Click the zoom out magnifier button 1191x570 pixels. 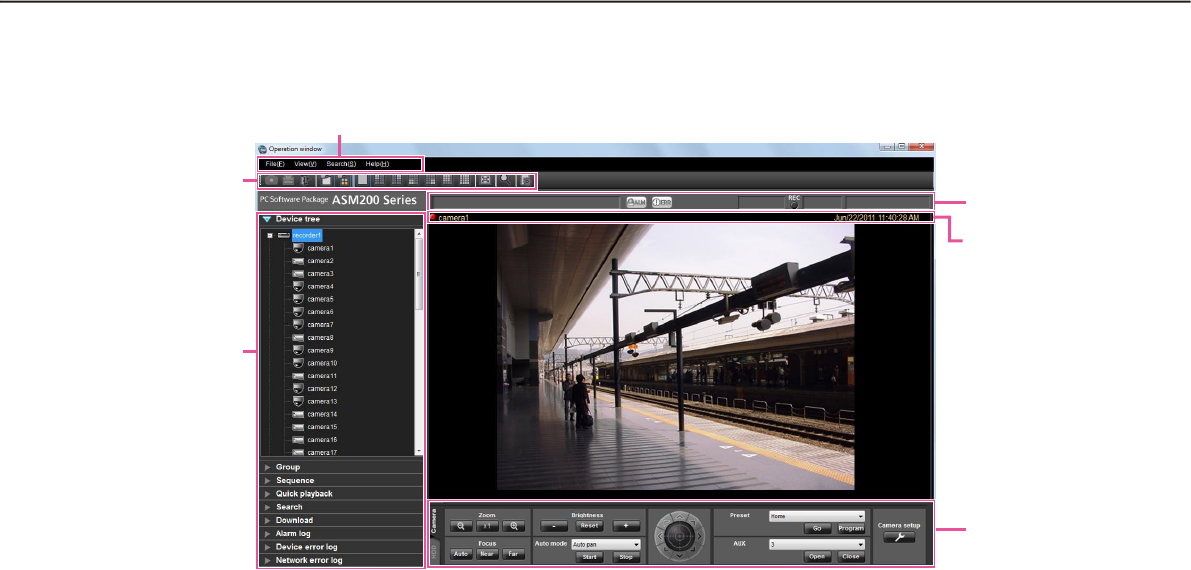460,525
